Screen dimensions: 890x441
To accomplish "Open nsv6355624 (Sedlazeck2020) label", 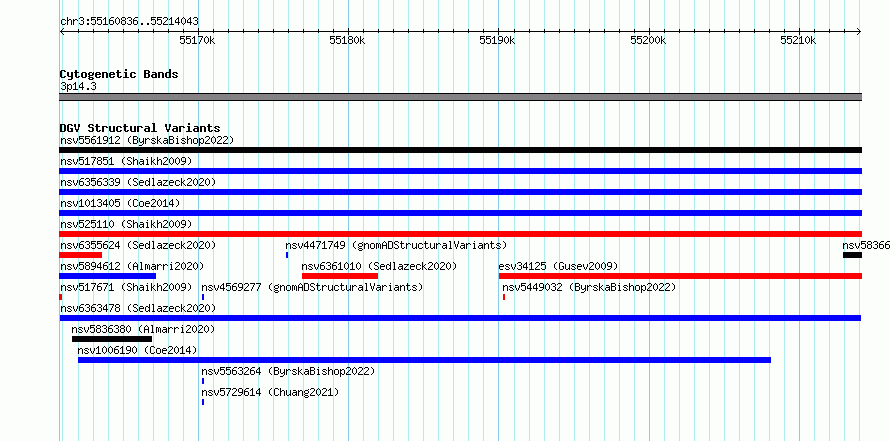I will (138, 245).
